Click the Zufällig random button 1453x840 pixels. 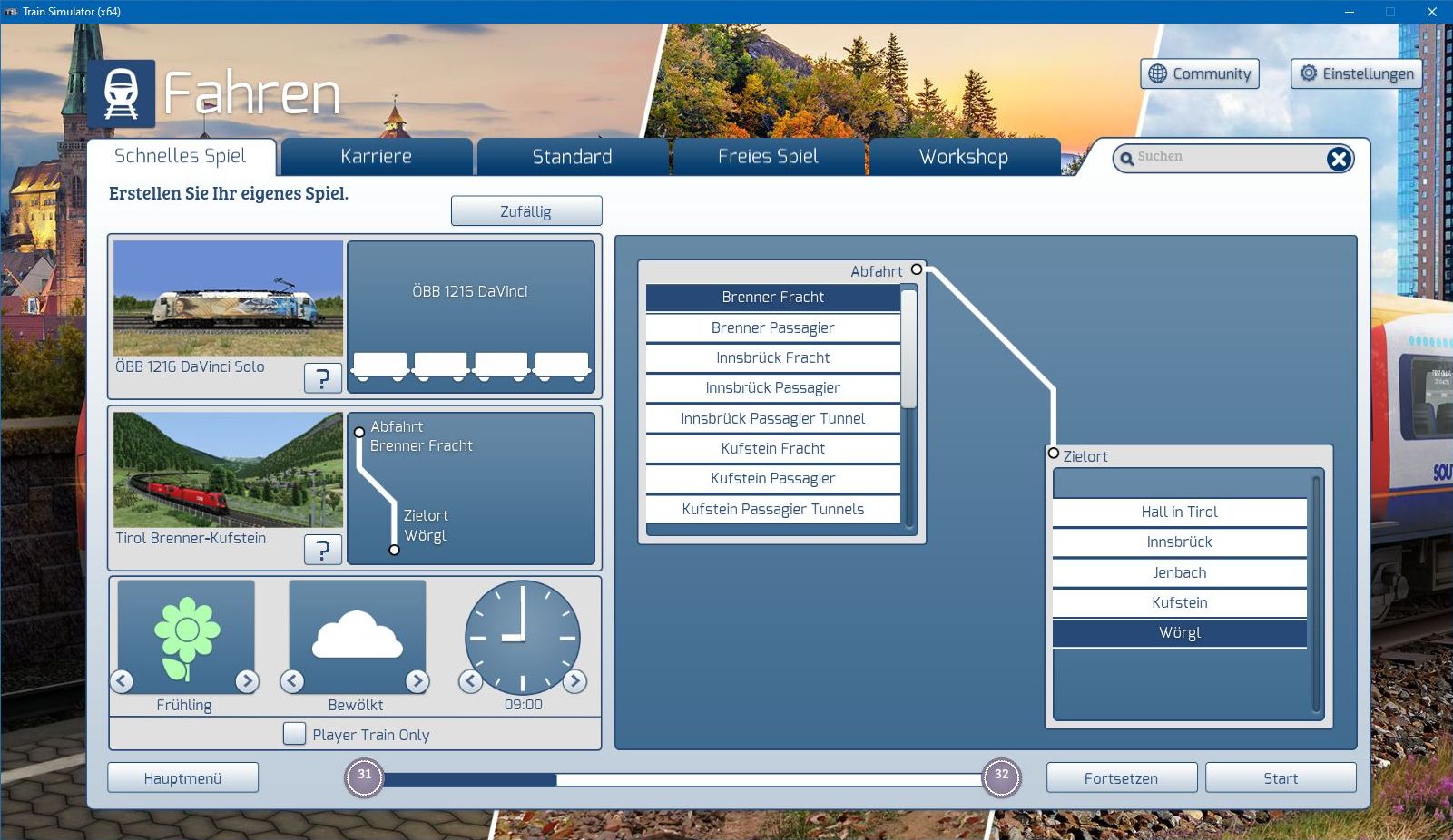click(x=526, y=211)
